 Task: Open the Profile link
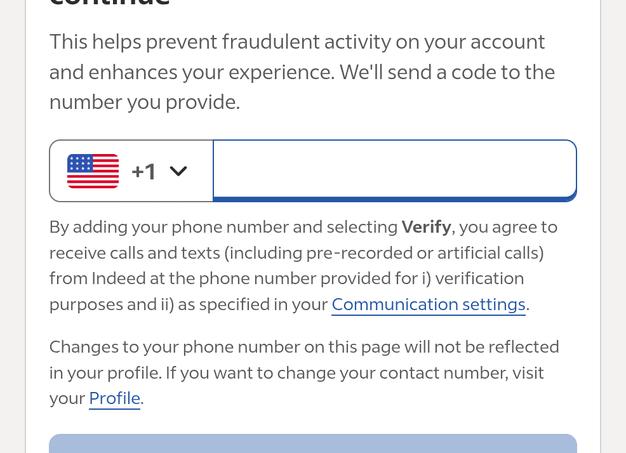pyautogui.click(x=115, y=398)
